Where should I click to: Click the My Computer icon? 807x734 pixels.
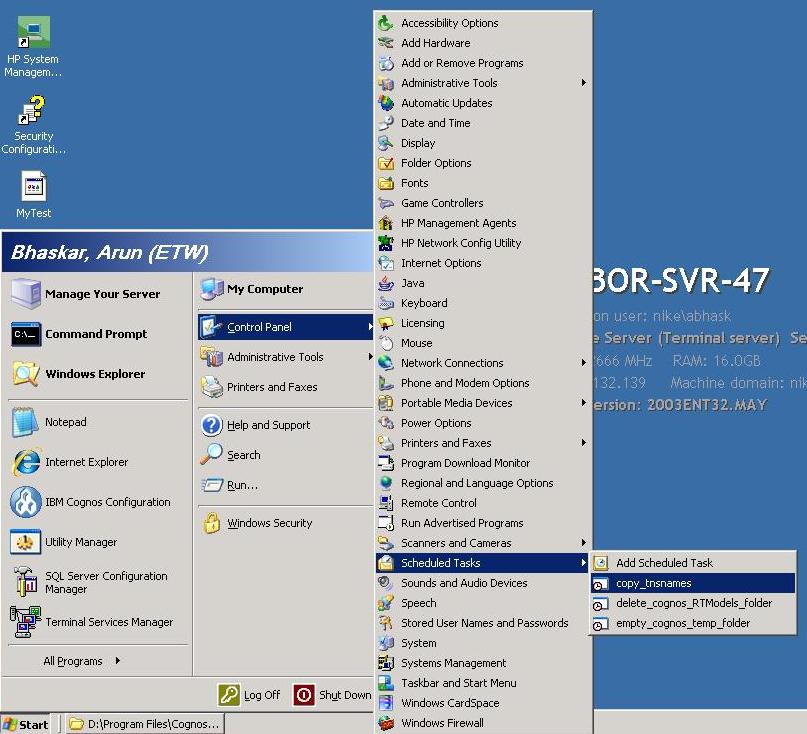(x=212, y=289)
